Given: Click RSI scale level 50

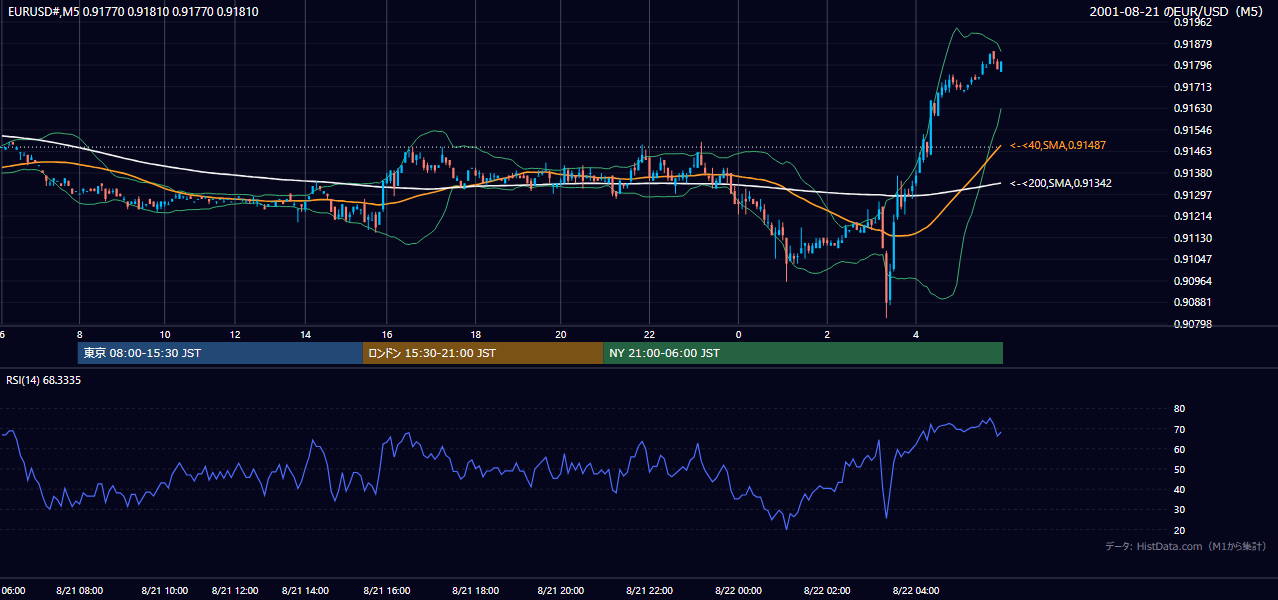Looking at the screenshot, I should [x=1180, y=469].
